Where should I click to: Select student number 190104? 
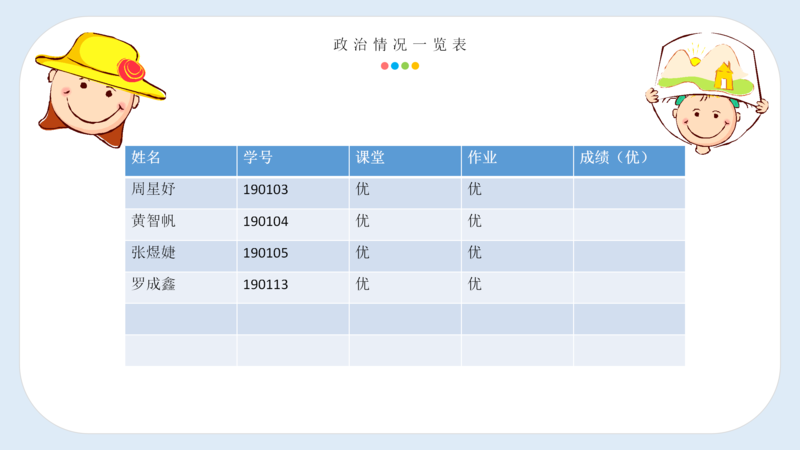coord(293,224)
